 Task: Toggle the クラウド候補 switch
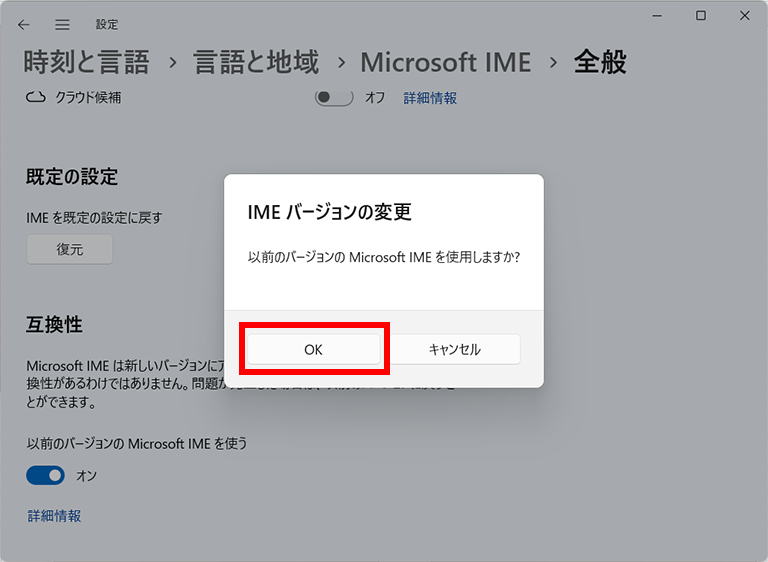pyautogui.click(x=334, y=98)
